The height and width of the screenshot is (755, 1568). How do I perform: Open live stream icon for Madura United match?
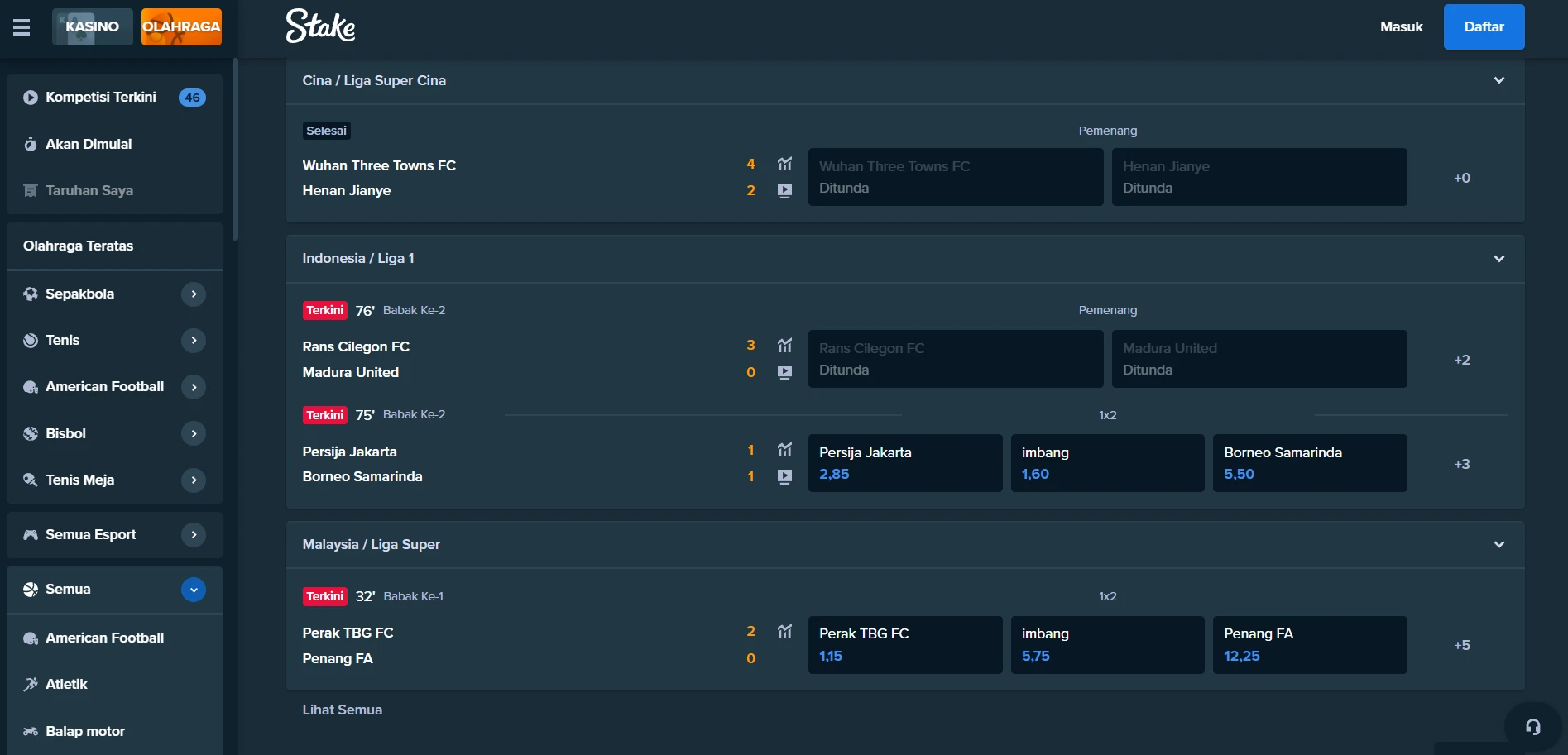(x=784, y=372)
